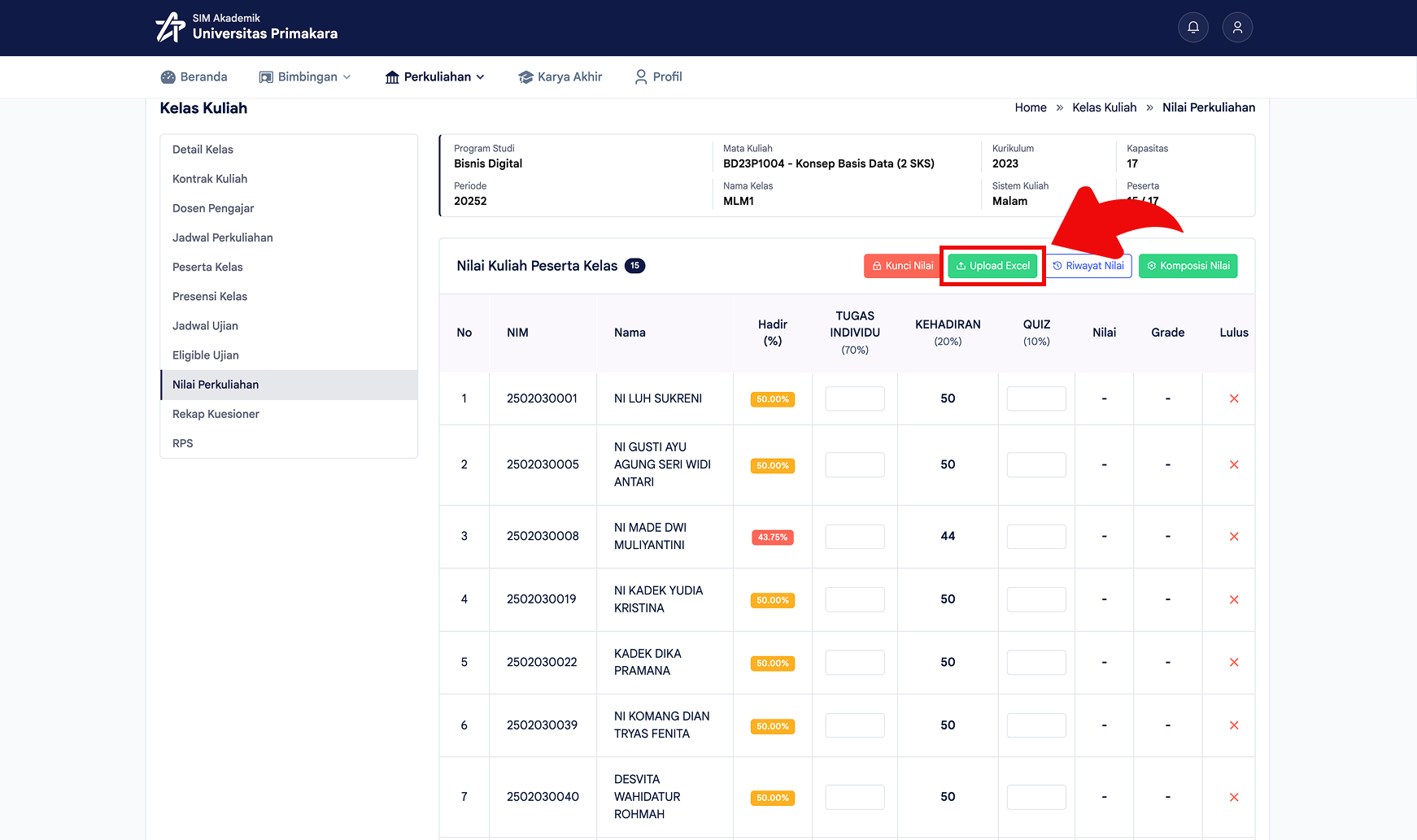Open Rekap Kuesioner in sidebar
Viewport: 1417px width, 840px height.
click(x=289, y=414)
